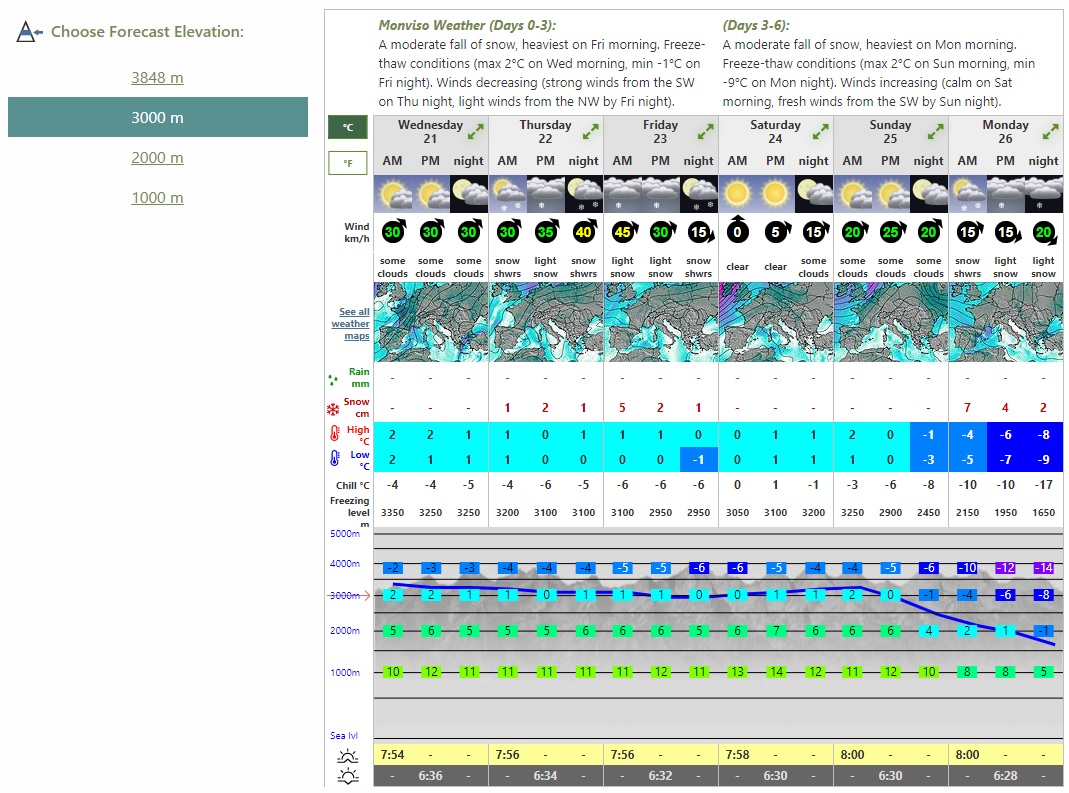The image size is (1069, 793).
Task: Switch temperature units to °F
Action: (x=348, y=163)
